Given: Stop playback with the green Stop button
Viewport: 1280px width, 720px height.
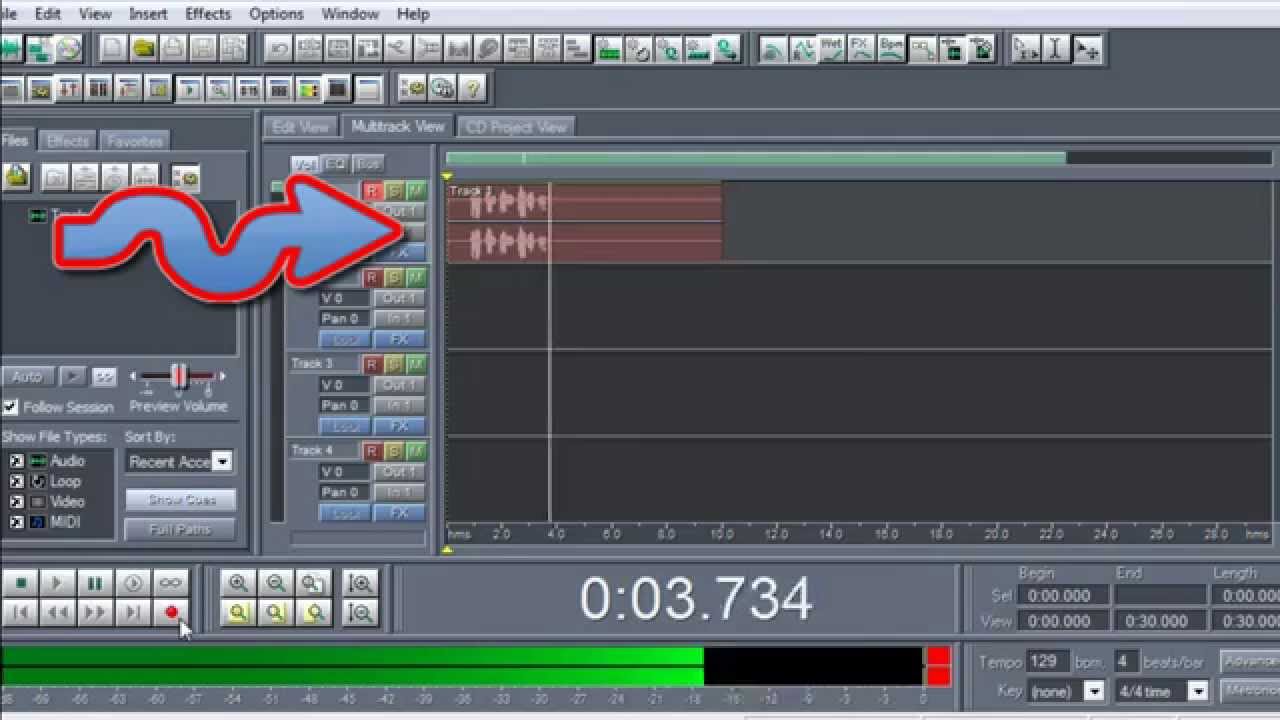Looking at the screenshot, I should tap(20, 583).
